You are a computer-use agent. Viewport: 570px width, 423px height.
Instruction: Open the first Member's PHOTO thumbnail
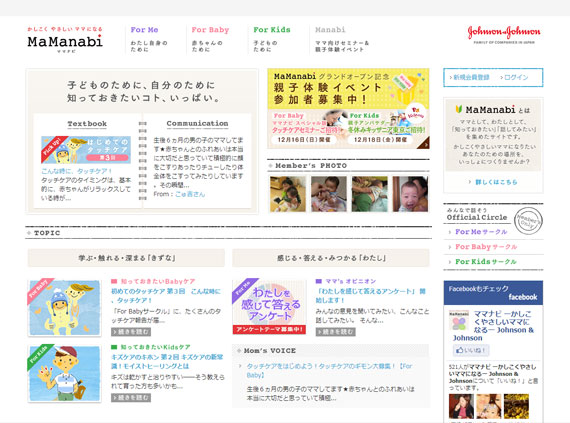coord(288,194)
